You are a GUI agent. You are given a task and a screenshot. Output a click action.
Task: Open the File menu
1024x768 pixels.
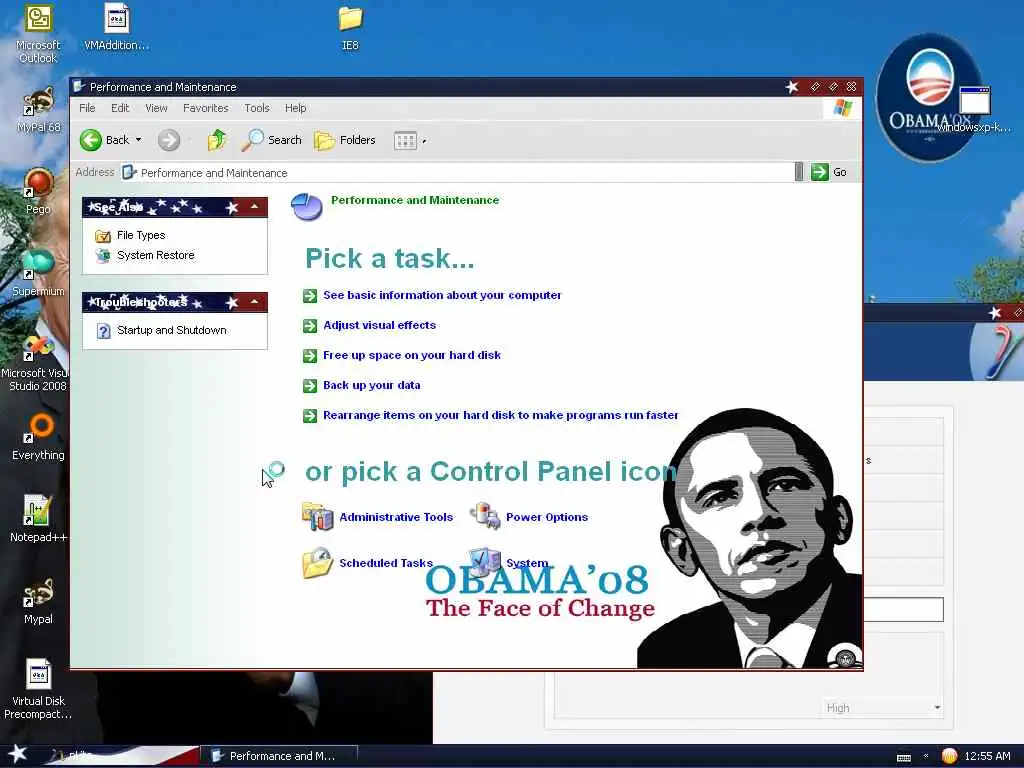(x=87, y=108)
